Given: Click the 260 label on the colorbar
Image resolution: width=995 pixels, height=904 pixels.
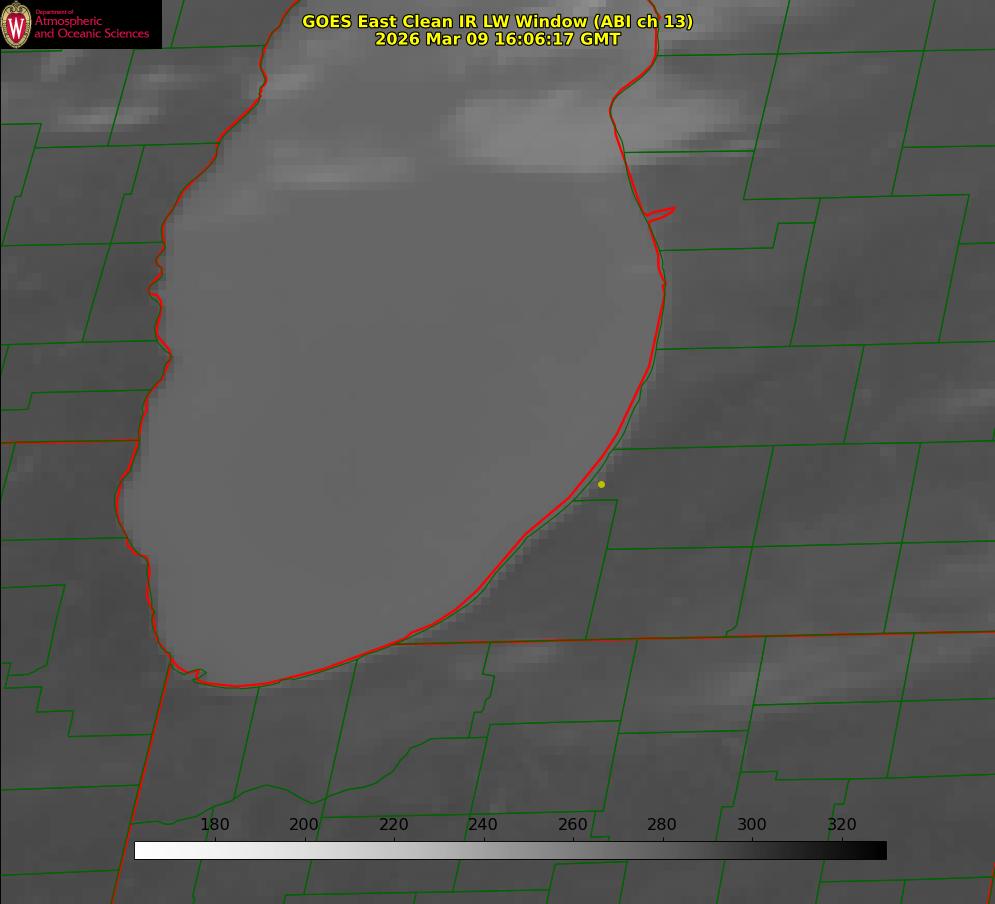Looking at the screenshot, I should point(573,825).
